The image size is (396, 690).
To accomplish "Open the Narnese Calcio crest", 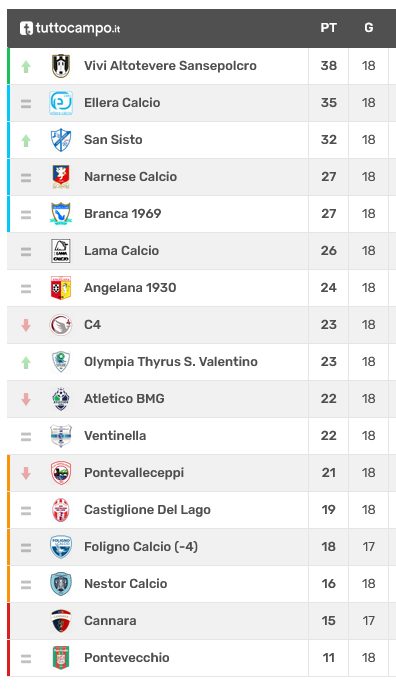I will 61,177.
